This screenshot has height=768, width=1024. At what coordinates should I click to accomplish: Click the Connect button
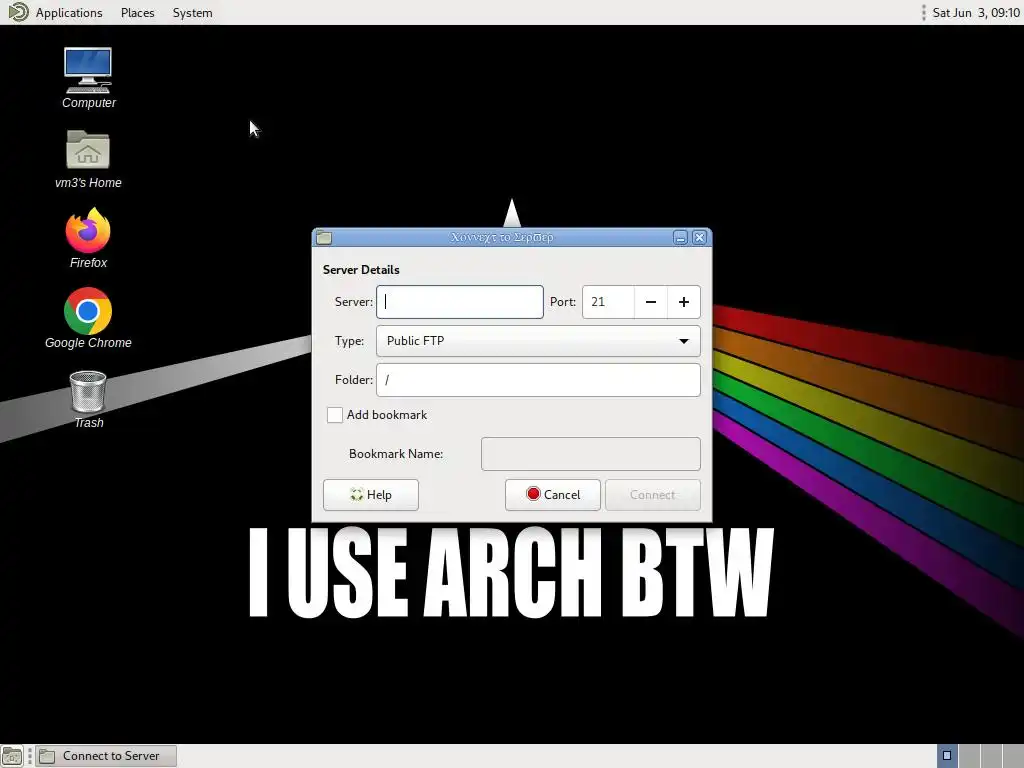tap(652, 495)
